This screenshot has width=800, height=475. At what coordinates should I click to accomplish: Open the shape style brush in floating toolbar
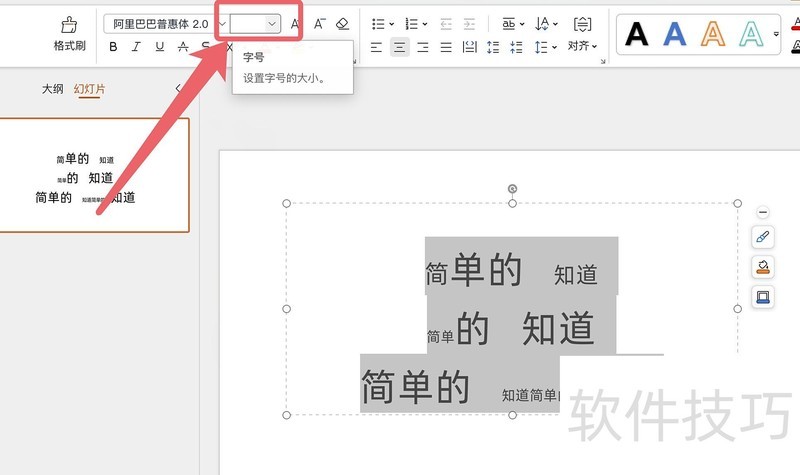[763, 238]
